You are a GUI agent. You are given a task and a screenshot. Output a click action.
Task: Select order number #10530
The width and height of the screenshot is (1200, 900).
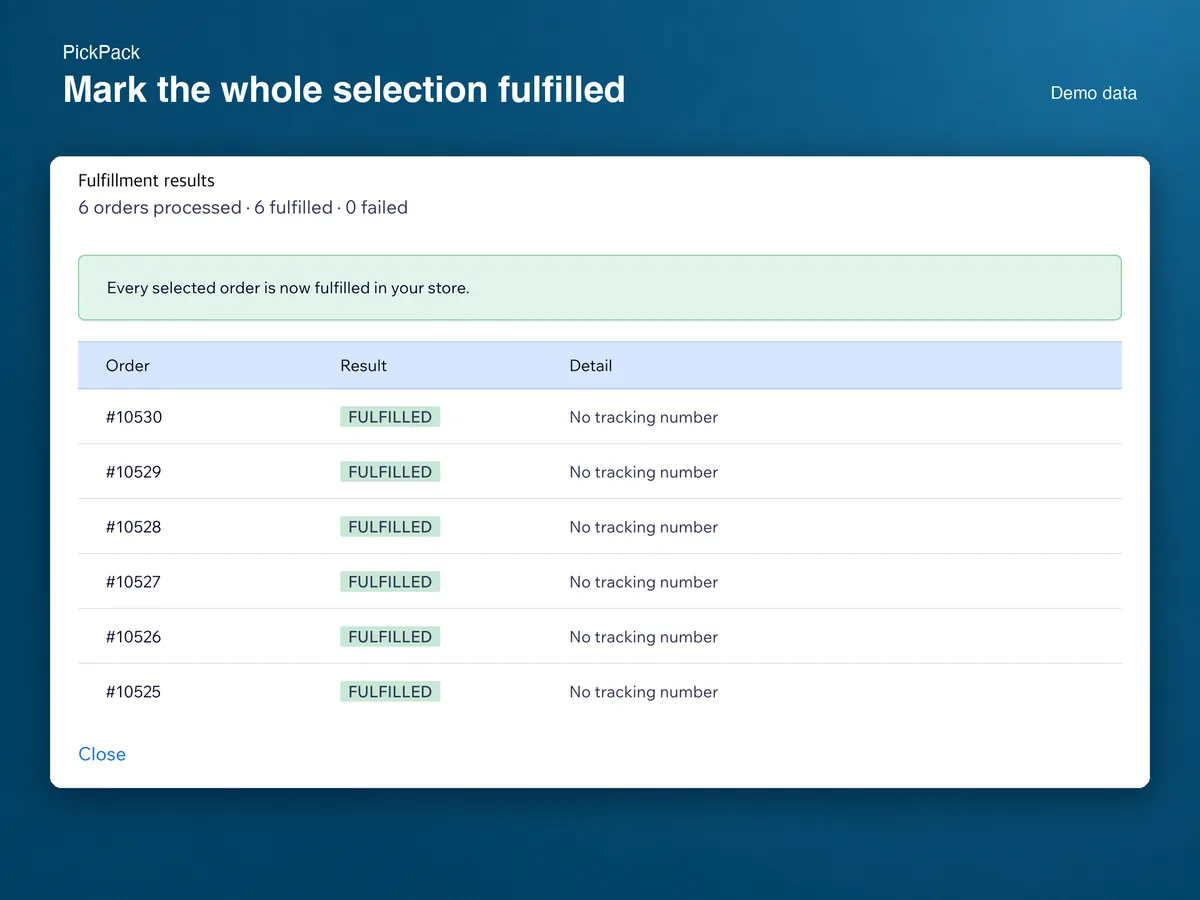[x=134, y=417]
